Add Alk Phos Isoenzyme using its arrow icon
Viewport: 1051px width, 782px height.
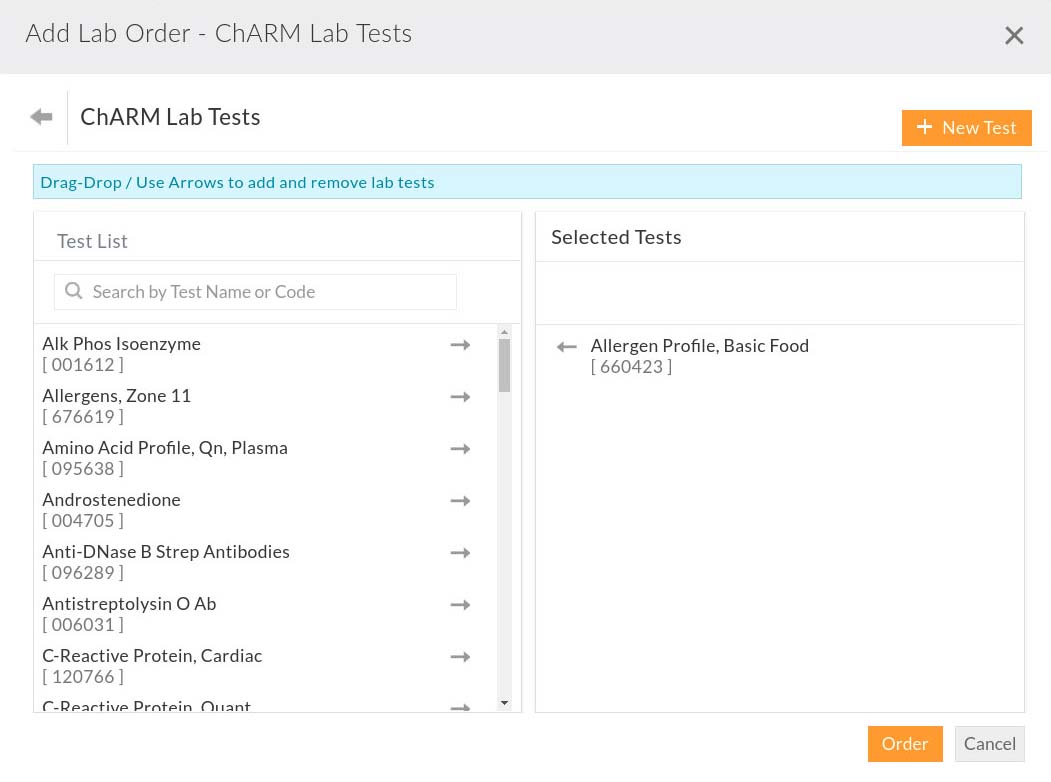coord(460,344)
